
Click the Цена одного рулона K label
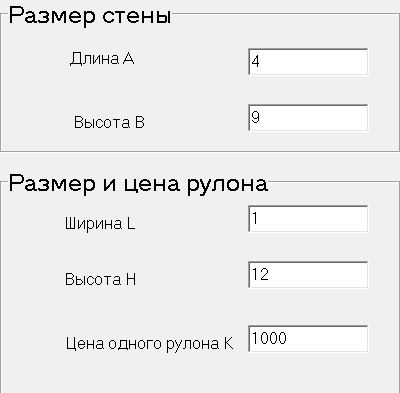pyautogui.click(x=149, y=343)
